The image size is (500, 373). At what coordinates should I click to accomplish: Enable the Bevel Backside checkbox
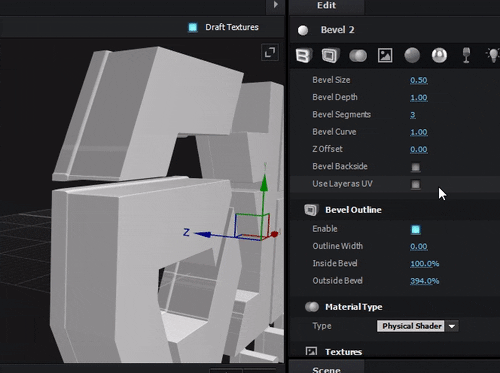pos(415,167)
